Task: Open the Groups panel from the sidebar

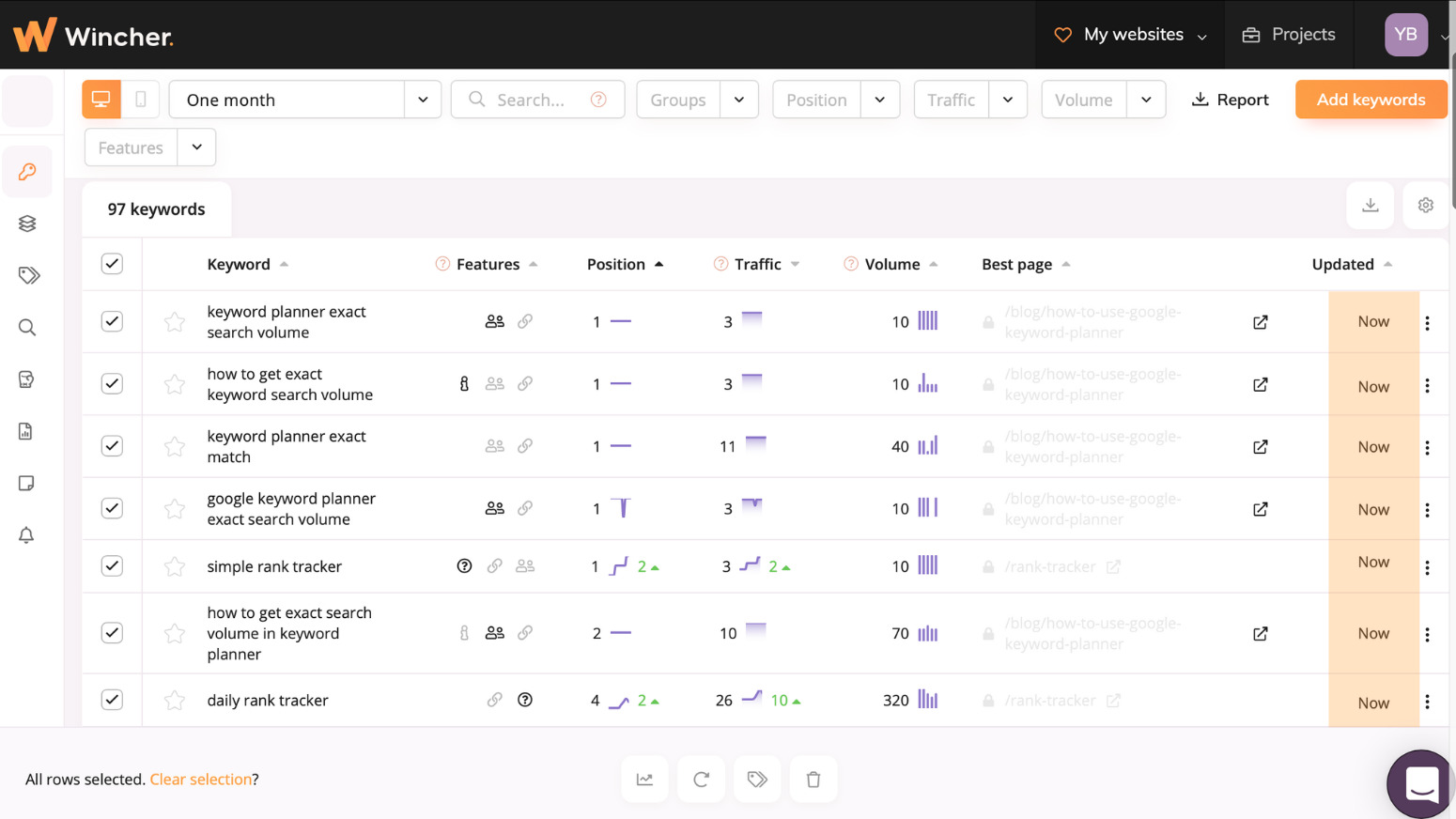Action: click(26, 224)
